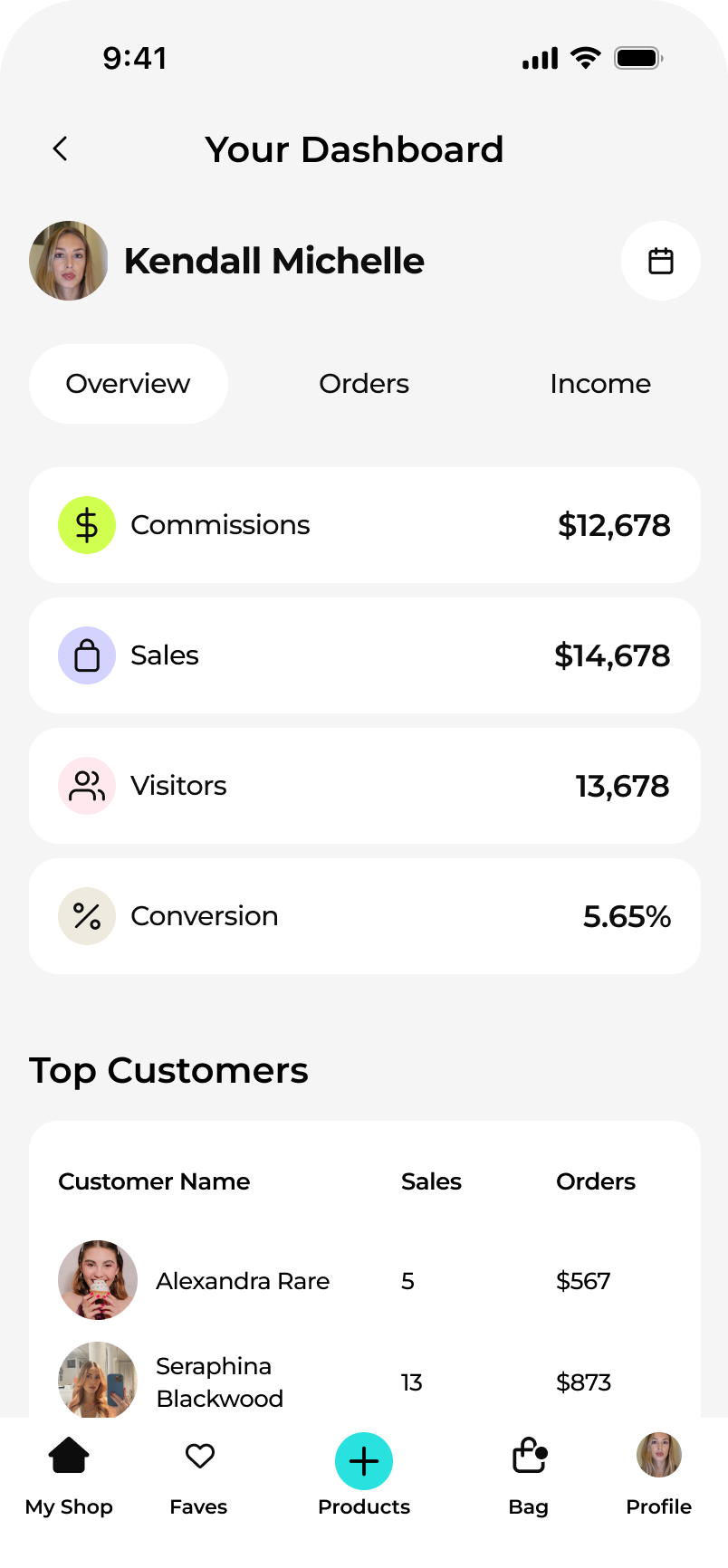Switch to the Orders tab
This screenshot has height=1568, width=728.
pyautogui.click(x=364, y=384)
